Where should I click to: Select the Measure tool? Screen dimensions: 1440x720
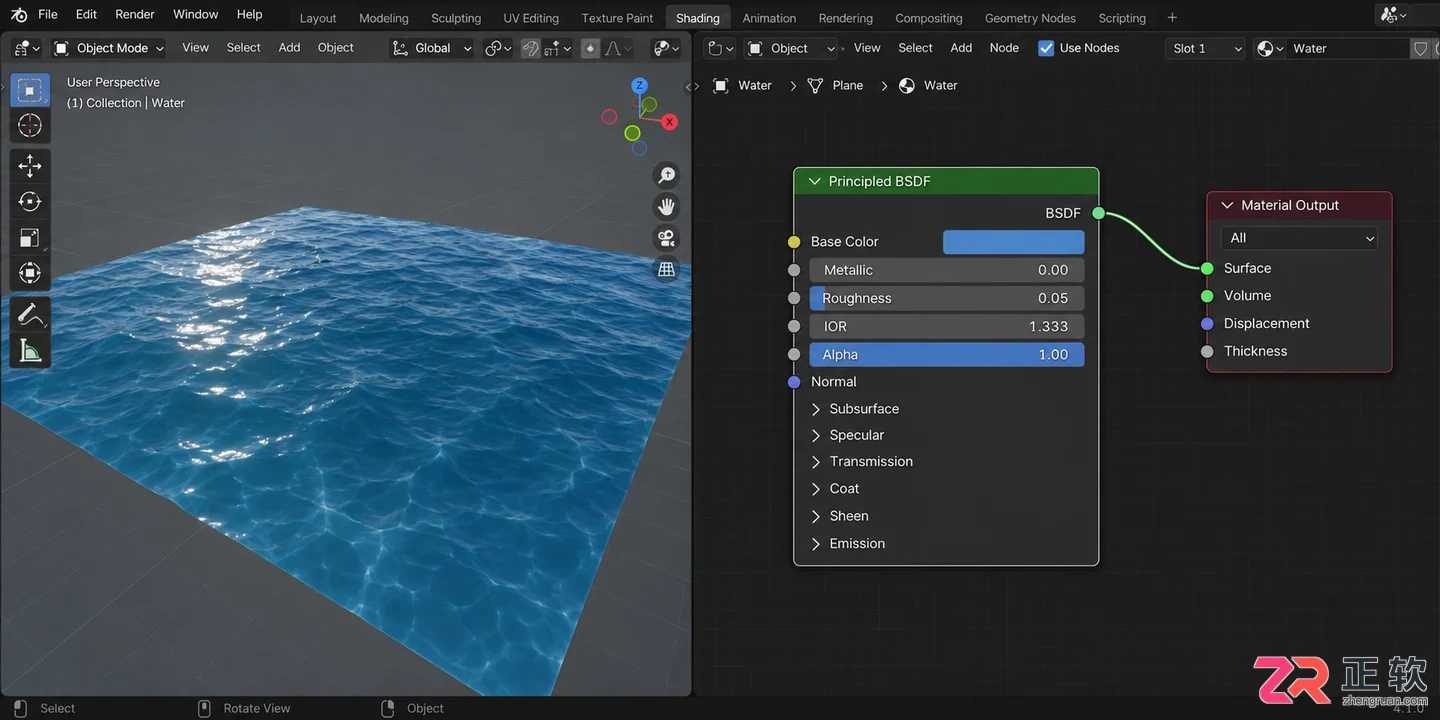tap(30, 350)
